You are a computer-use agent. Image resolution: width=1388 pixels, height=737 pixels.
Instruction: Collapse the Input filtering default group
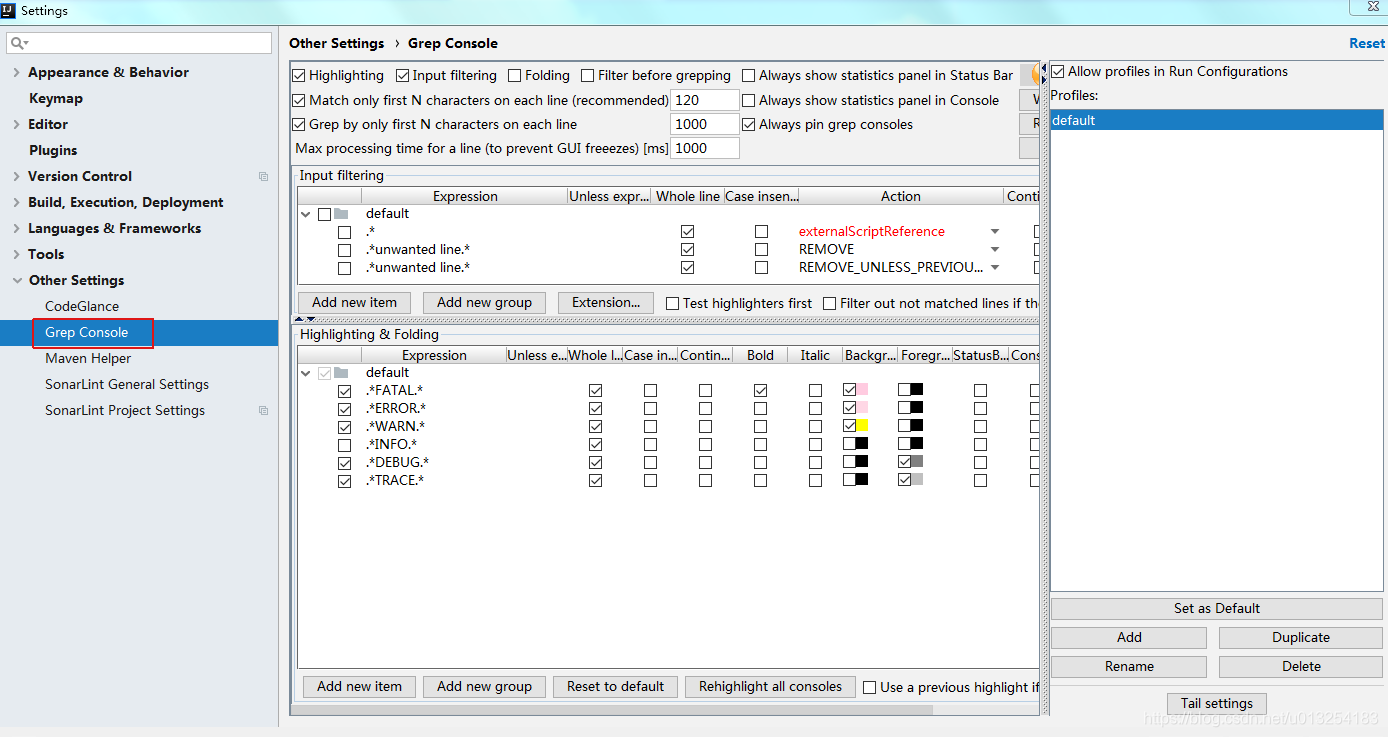[x=306, y=213]
